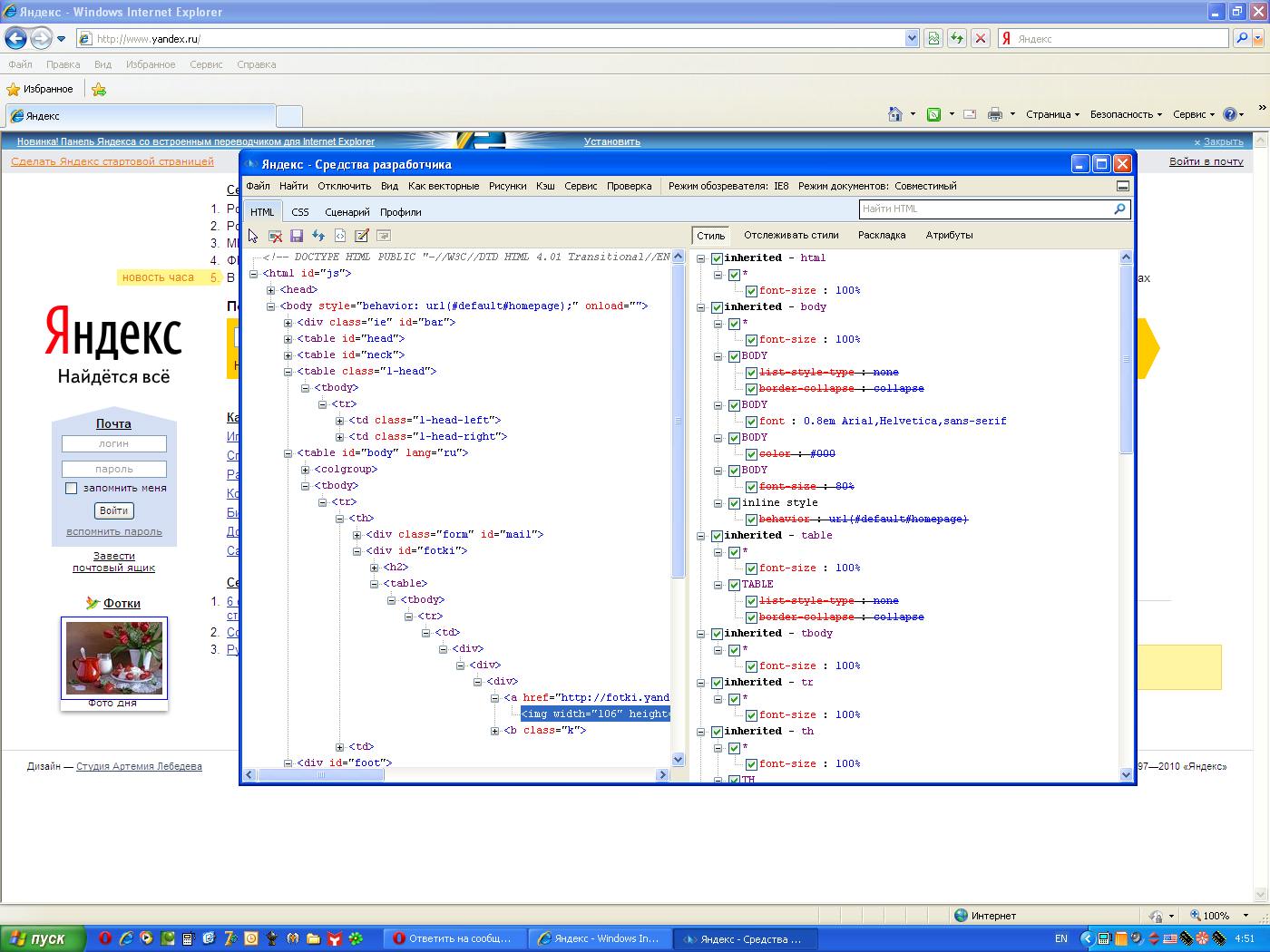Activate select element by click arrow tool

(253, 236)
